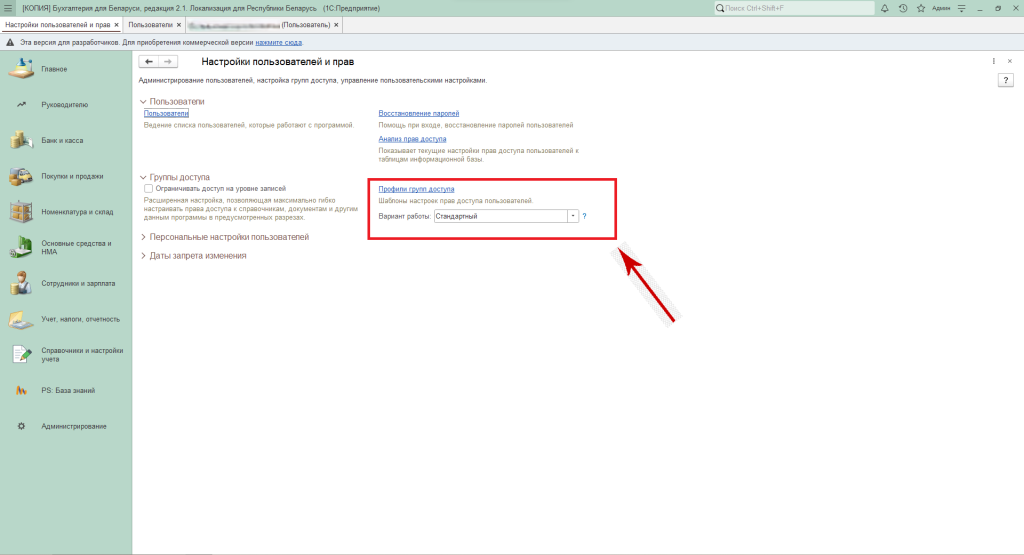
Task: Open the Вариант работы dropdown arrow
Action: click(573, 216)
